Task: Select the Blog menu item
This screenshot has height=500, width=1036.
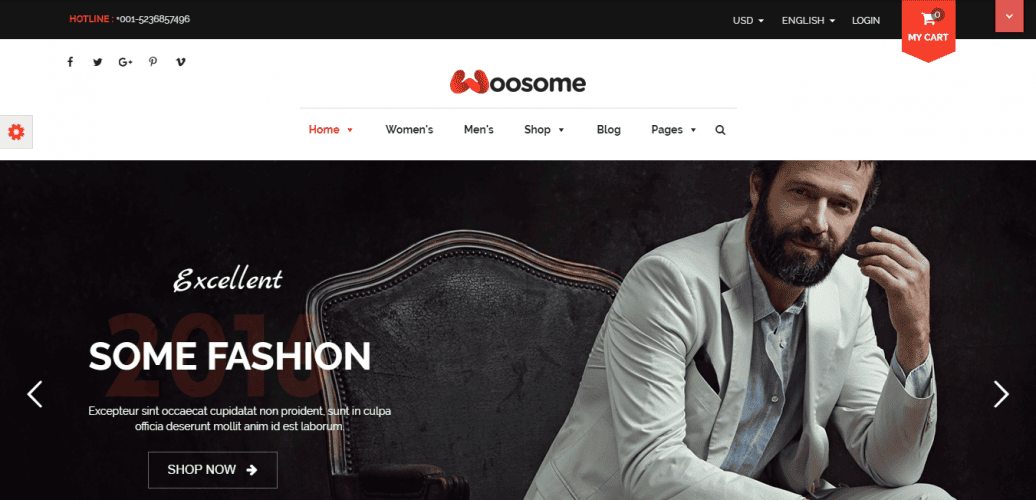Action: pyautogui.click(x=609, y=129)
